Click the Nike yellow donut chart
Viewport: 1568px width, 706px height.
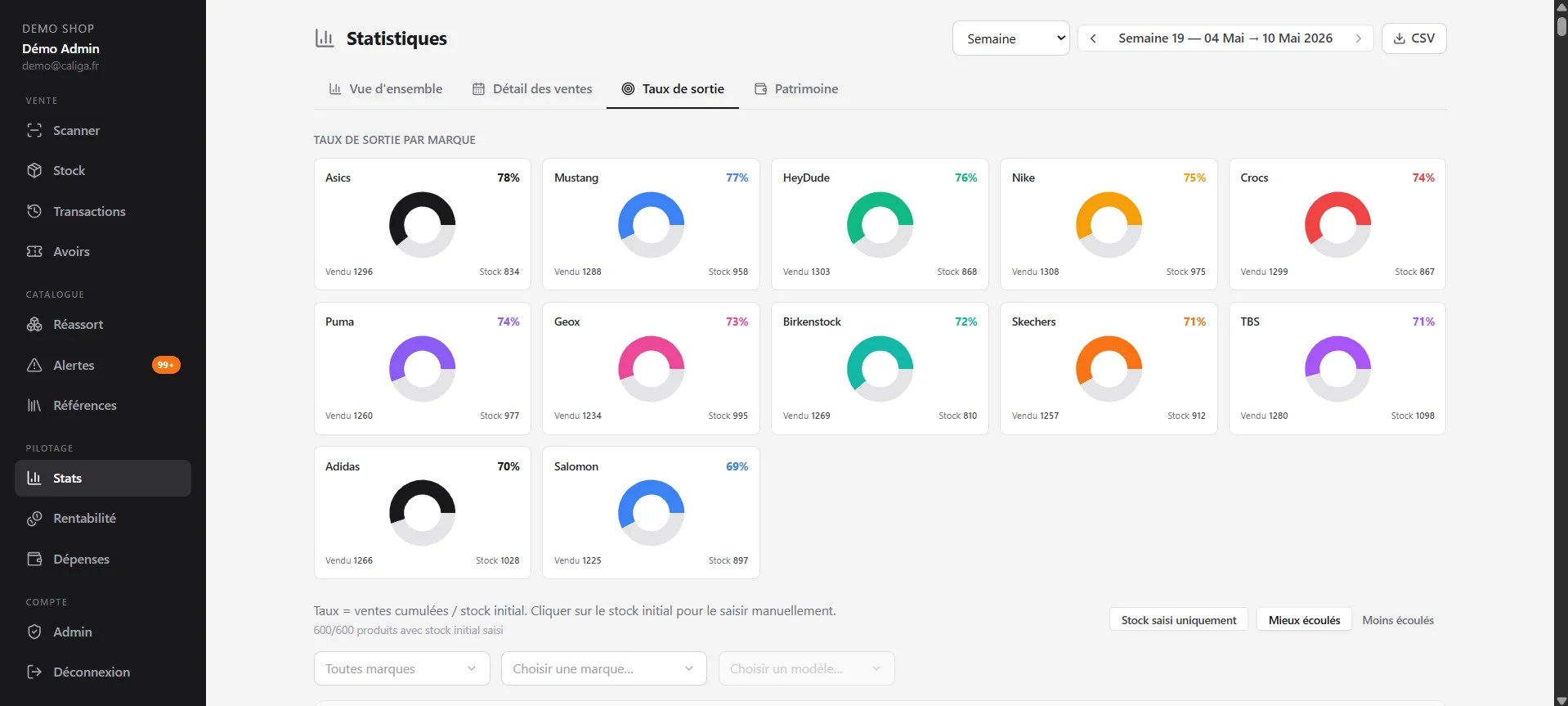point(1109,225)
